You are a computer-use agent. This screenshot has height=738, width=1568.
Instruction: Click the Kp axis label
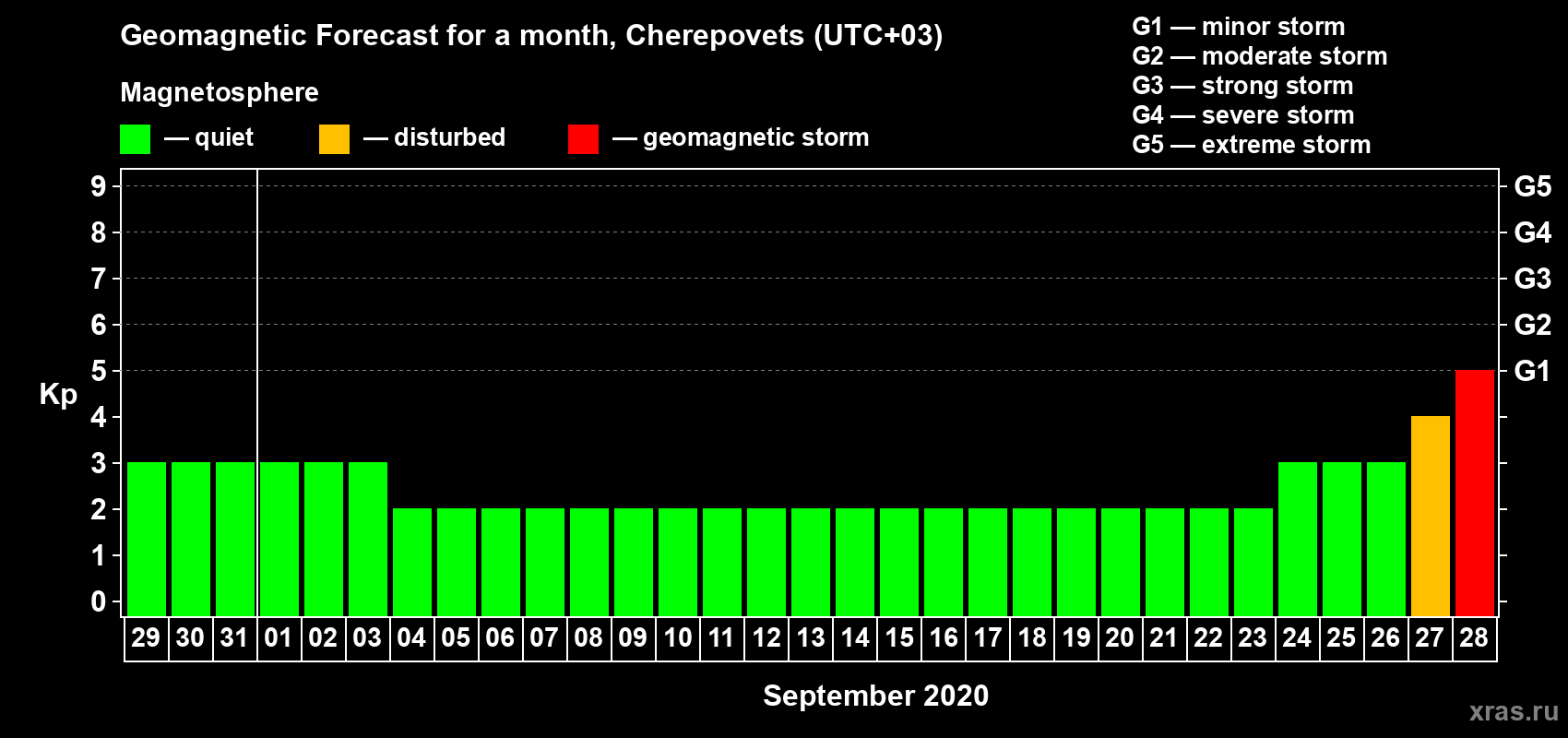[58, 396]
